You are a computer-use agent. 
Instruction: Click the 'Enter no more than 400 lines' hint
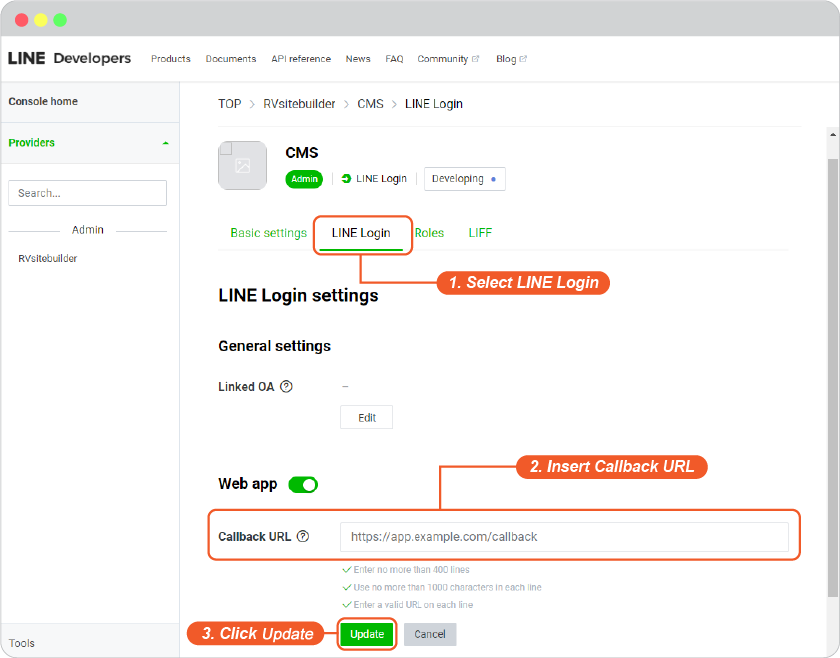[411, 570]
